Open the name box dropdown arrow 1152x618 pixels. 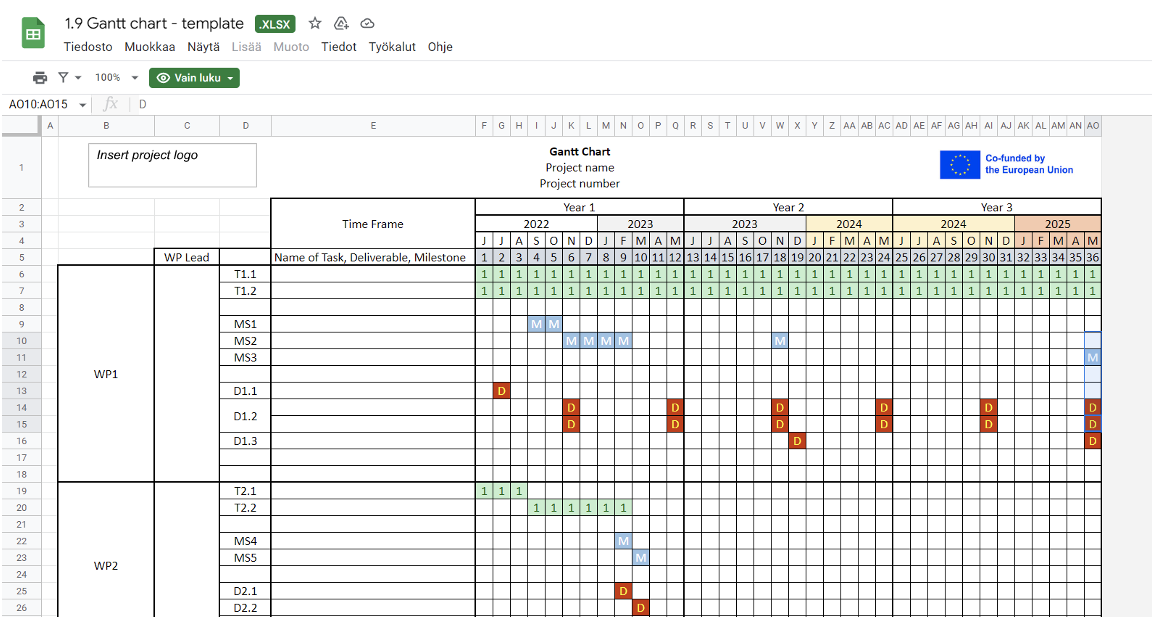click(x=82, y=103)
